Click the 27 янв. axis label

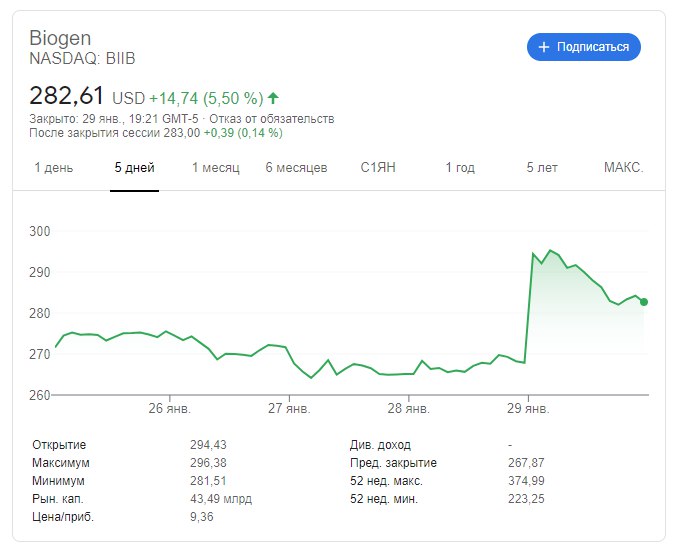click(x=289, y=409)
